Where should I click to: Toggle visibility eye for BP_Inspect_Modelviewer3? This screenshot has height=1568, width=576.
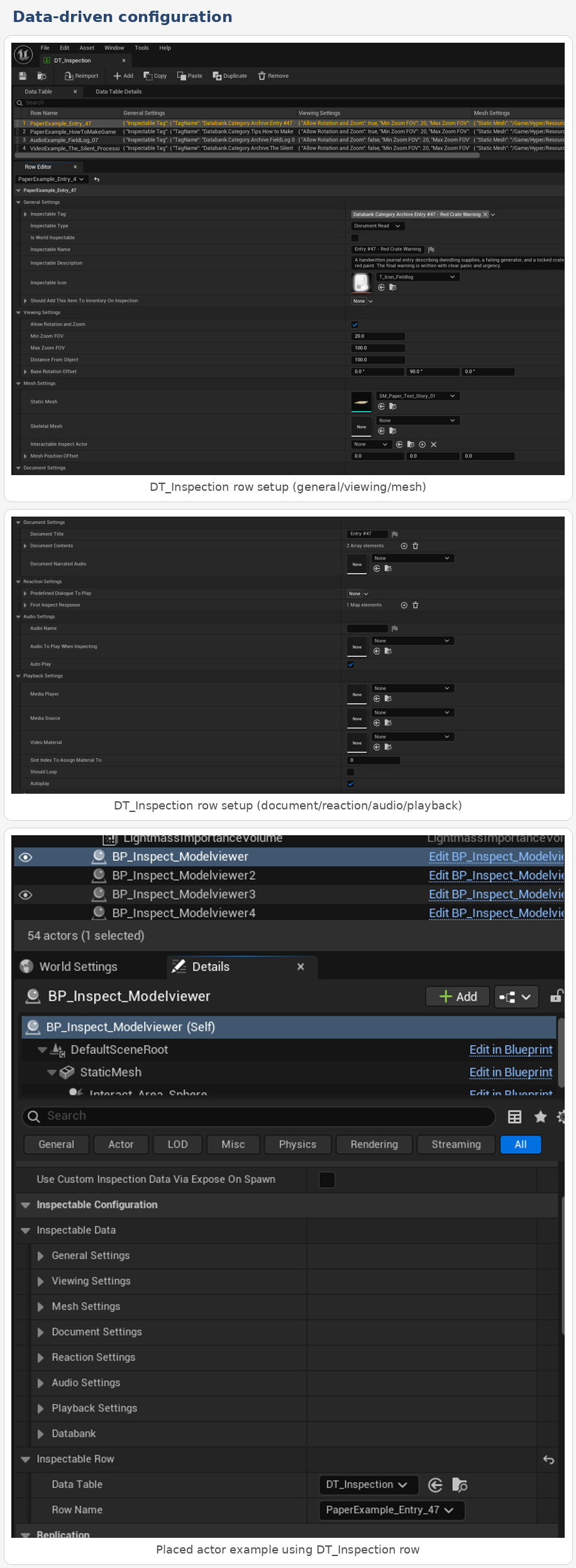click(26, 895)
